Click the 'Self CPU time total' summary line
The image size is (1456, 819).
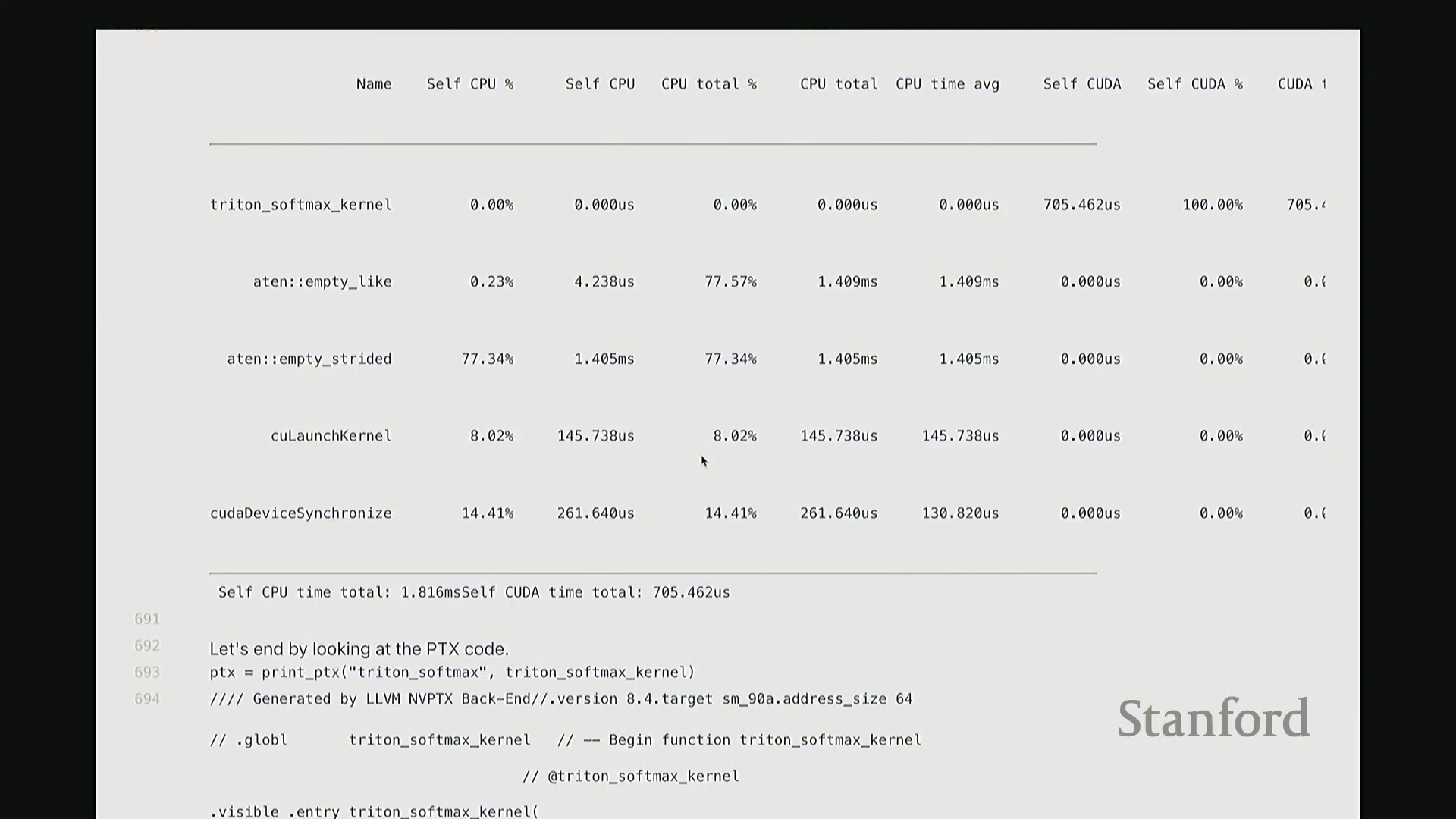[474, 592]
